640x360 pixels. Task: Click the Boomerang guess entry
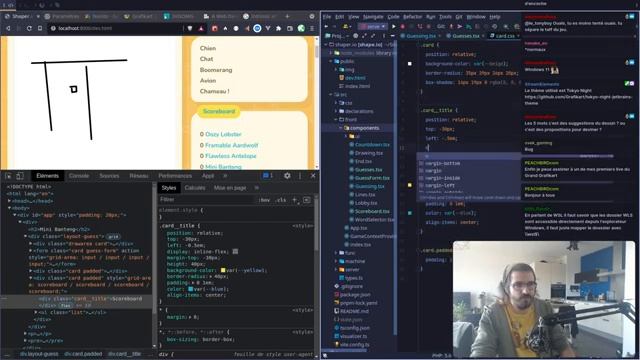coord(216,70)
